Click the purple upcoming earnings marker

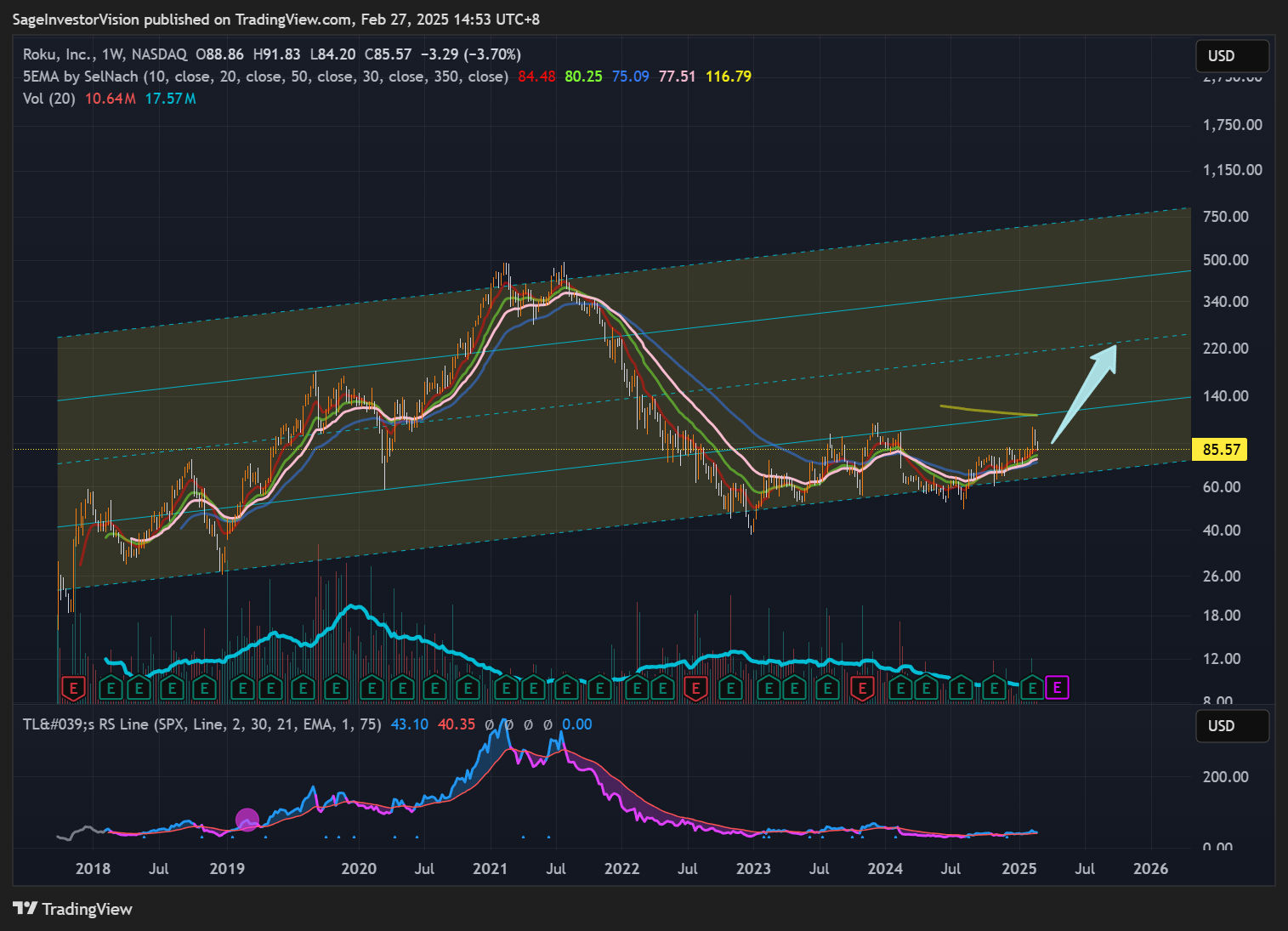tap(1057, 687)
